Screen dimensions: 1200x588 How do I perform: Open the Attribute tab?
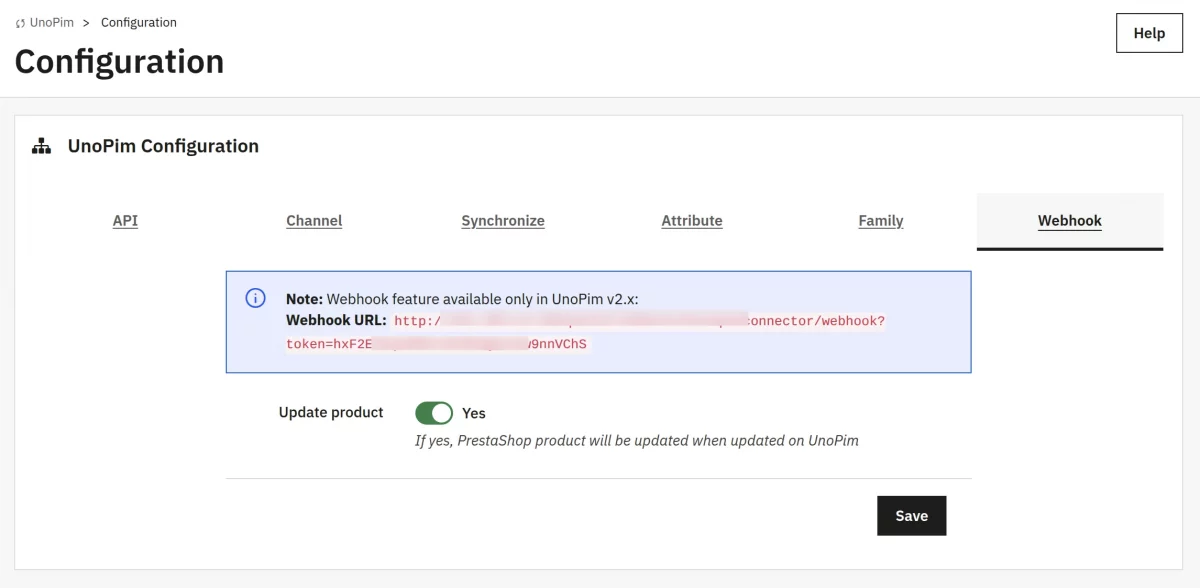coord(692,221)
